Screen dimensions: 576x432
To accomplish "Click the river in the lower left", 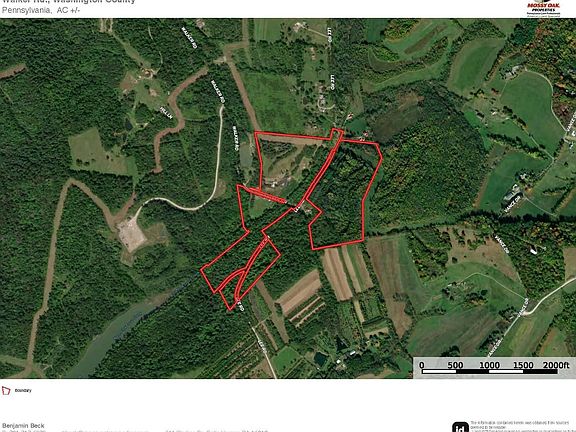I will pos(110,334).
